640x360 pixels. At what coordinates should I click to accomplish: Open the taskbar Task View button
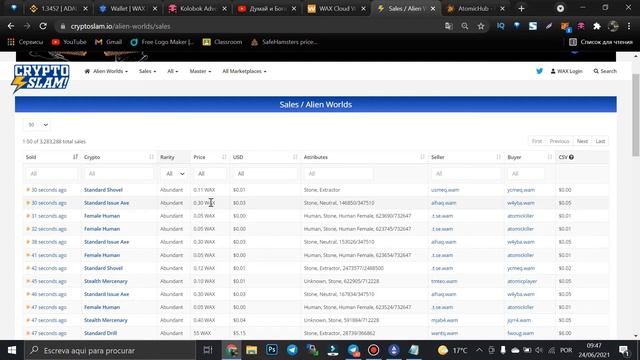[208, 350]
